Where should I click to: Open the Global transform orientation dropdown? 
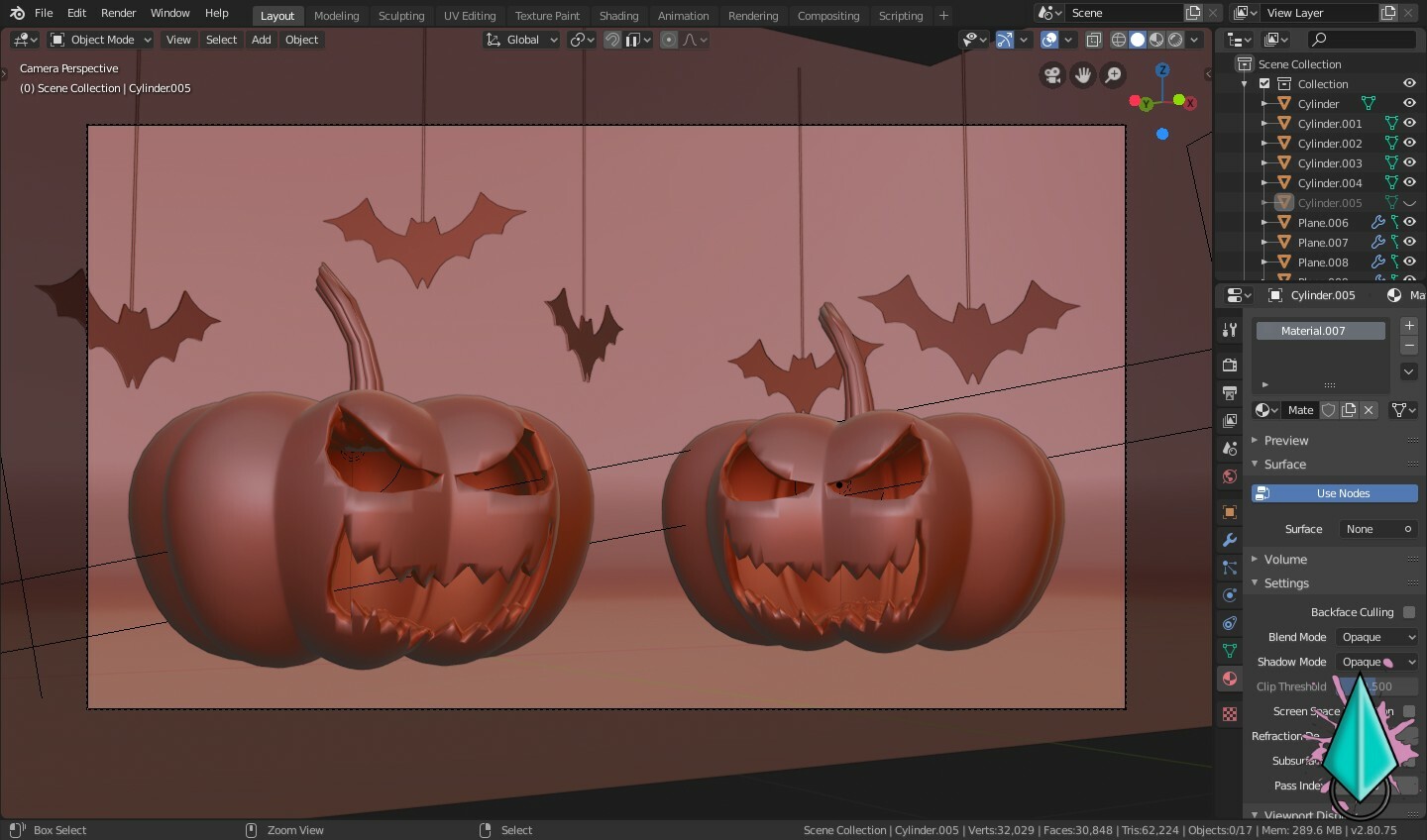[521, 40]
